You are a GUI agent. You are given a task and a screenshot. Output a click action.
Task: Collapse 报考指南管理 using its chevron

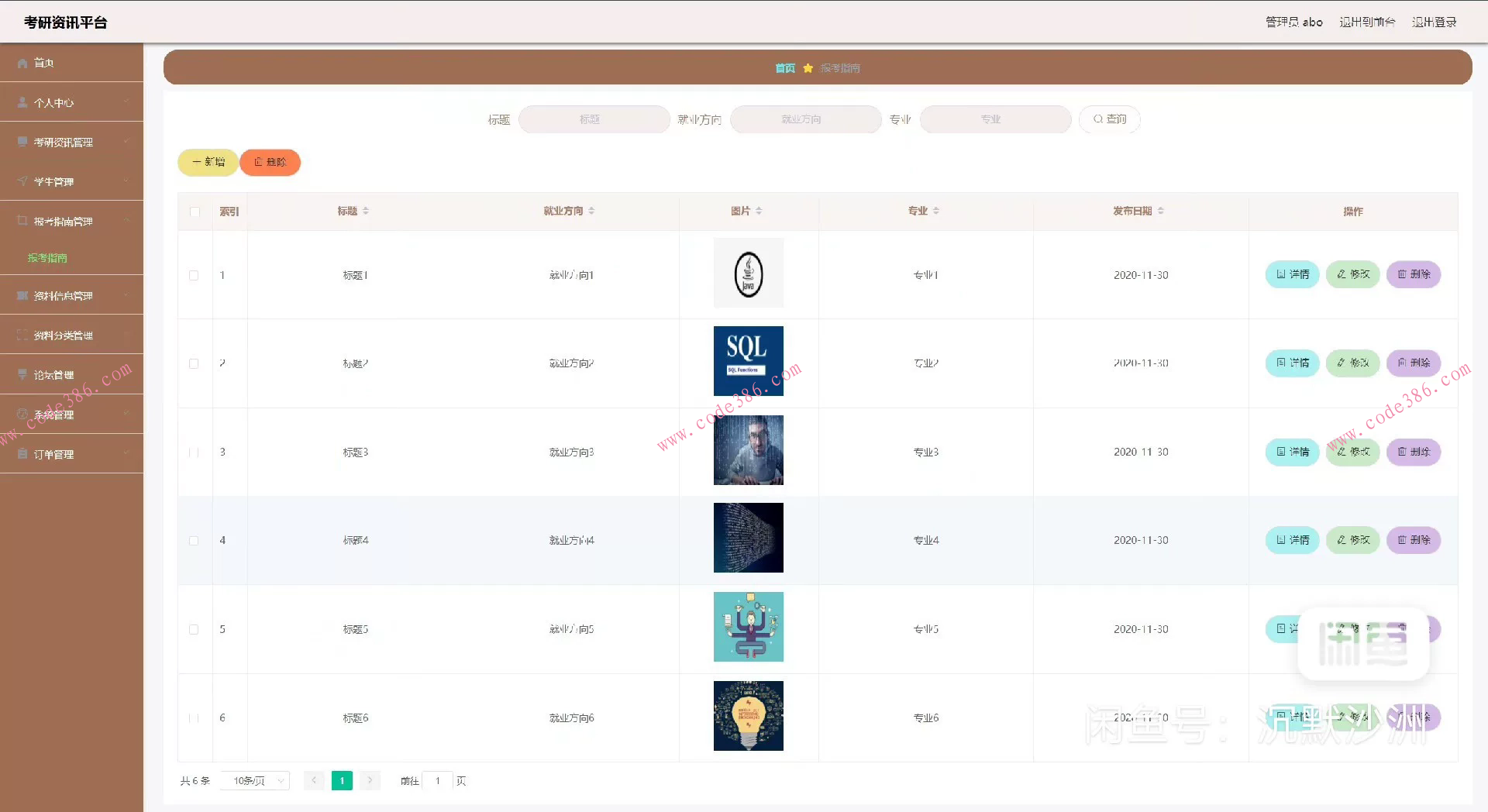point(126,220)
